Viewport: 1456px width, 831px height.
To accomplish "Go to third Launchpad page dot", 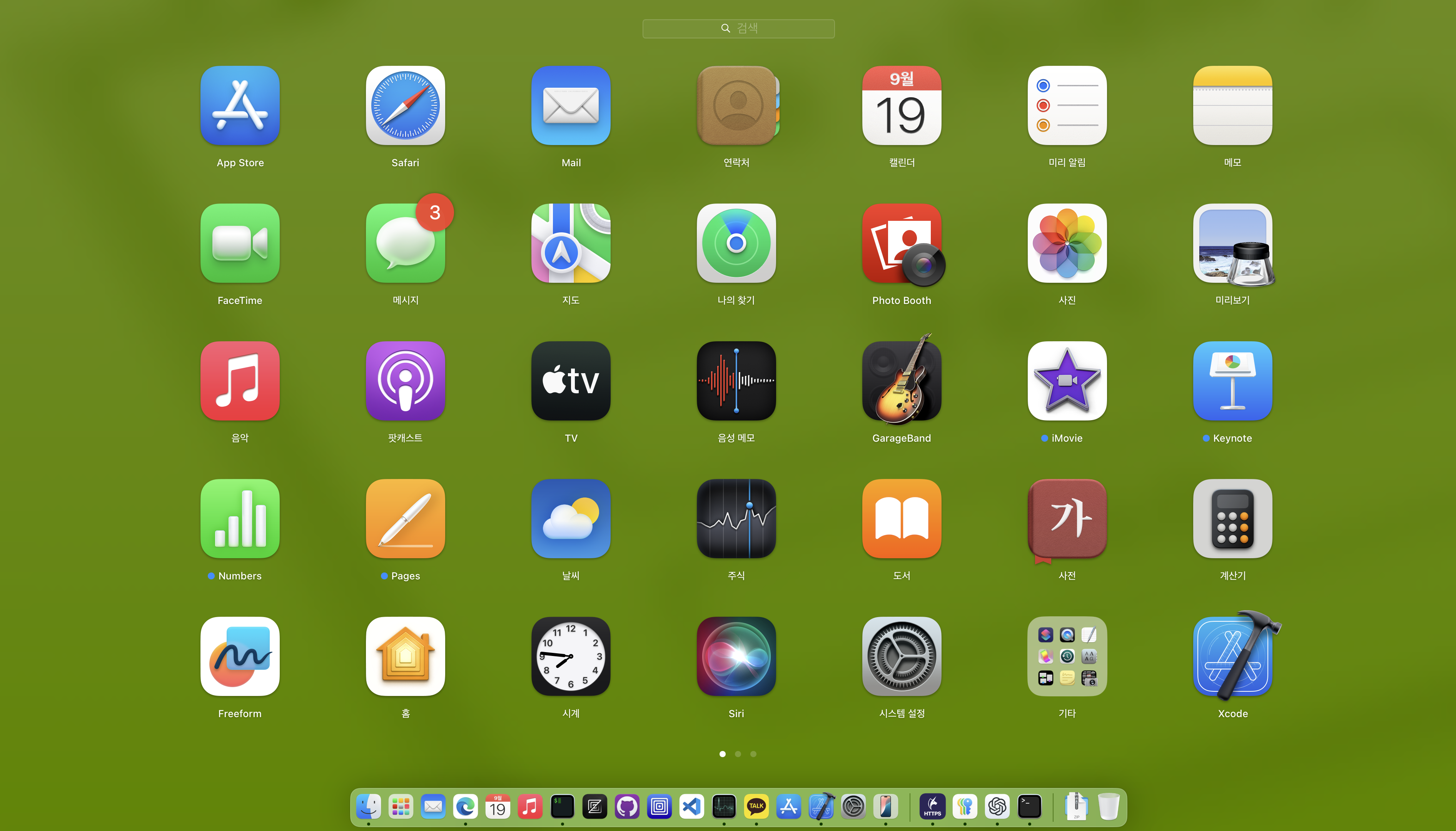I will pyautogui.click(x=753, y=754).
